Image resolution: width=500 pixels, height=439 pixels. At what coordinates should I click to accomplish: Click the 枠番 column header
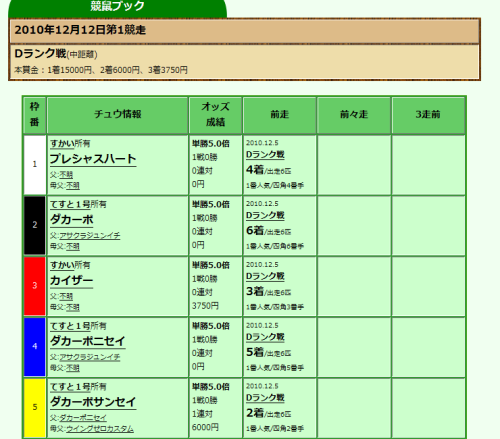[x=35, y=115]
